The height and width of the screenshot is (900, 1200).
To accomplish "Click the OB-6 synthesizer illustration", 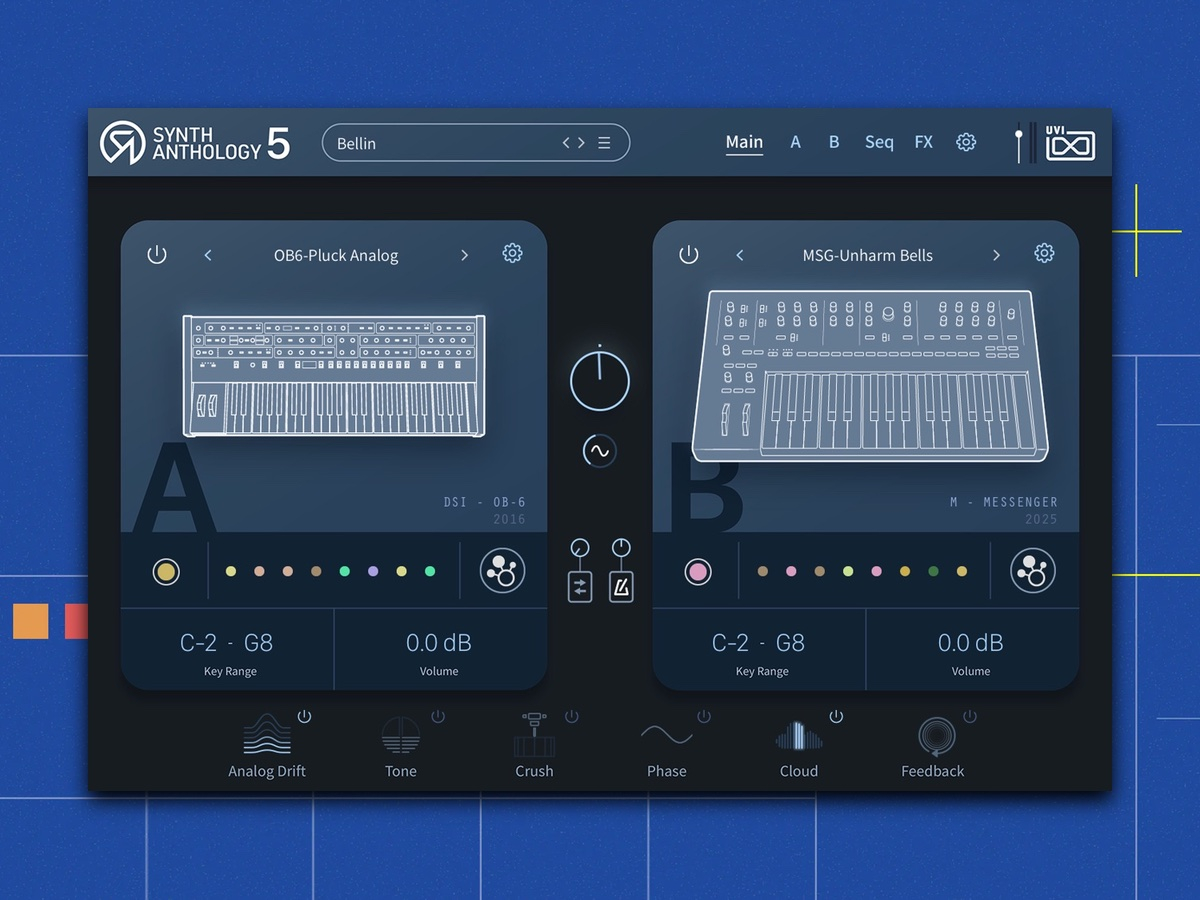I will pyautogui.click(x=334, y=375).
